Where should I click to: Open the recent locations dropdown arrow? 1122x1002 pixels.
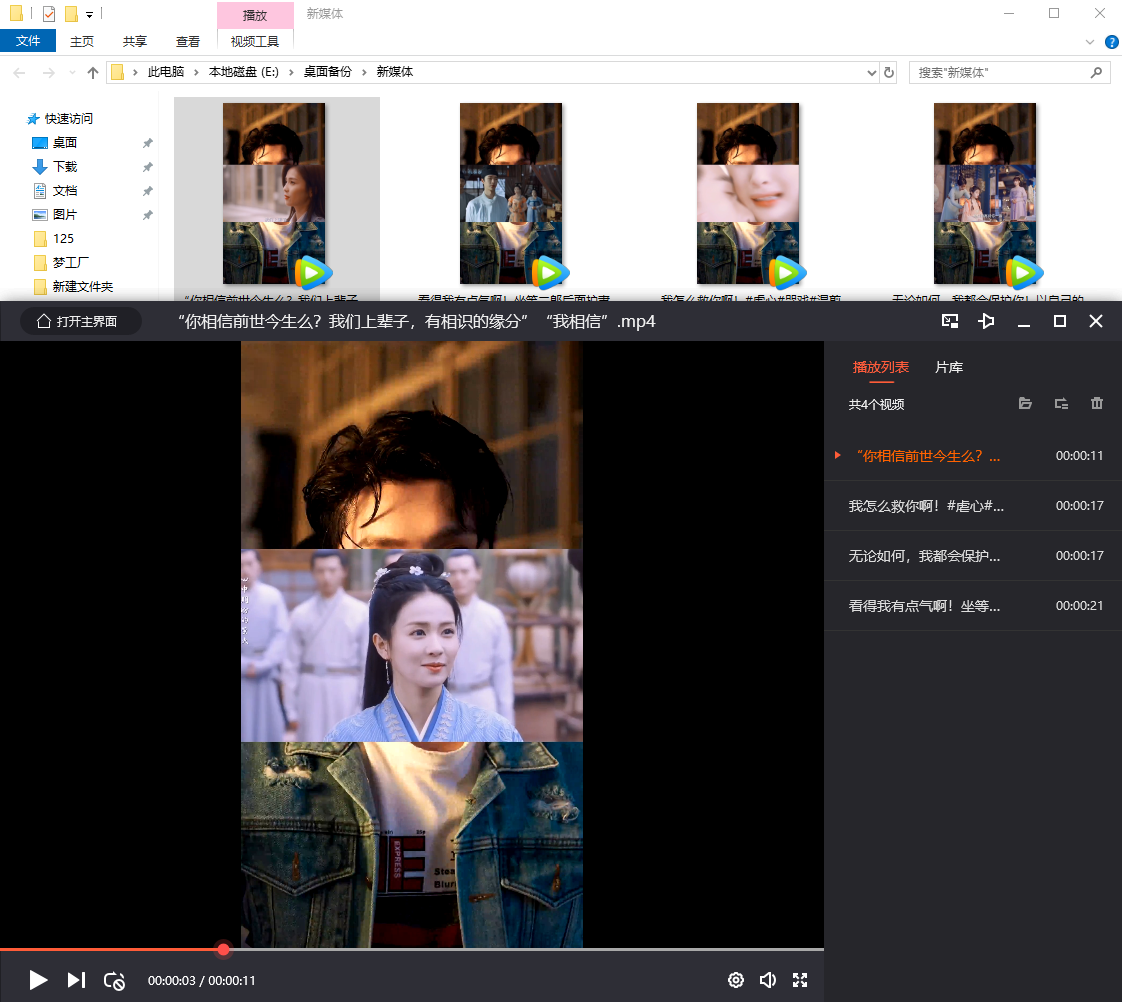pyautogui.click(x=72, y=73)
